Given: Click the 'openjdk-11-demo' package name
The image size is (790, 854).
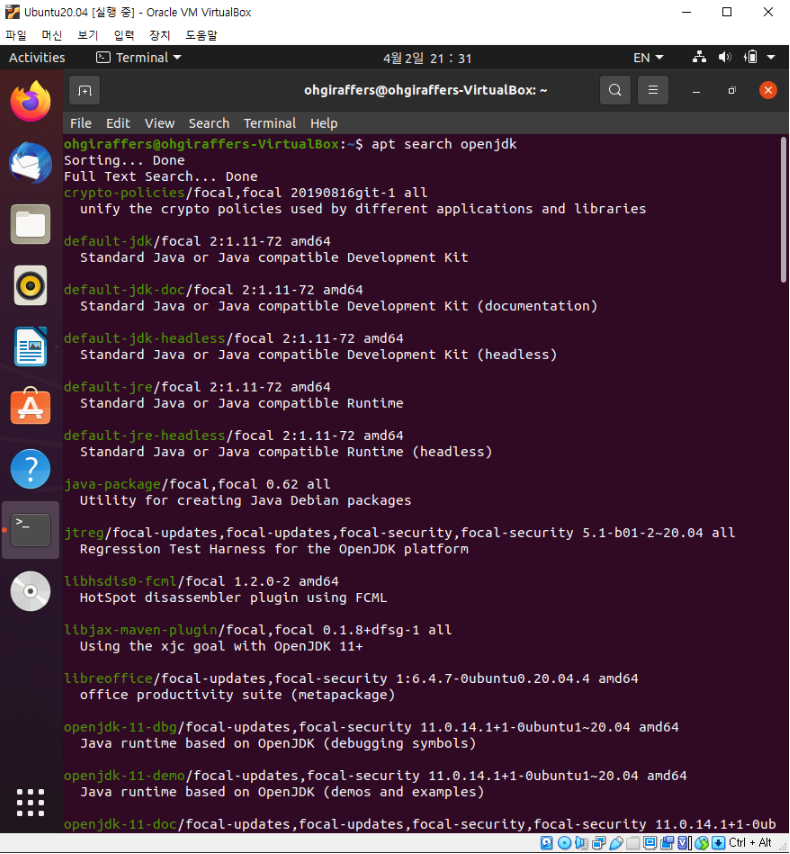Looking at the screenshot, I should 125,776.
